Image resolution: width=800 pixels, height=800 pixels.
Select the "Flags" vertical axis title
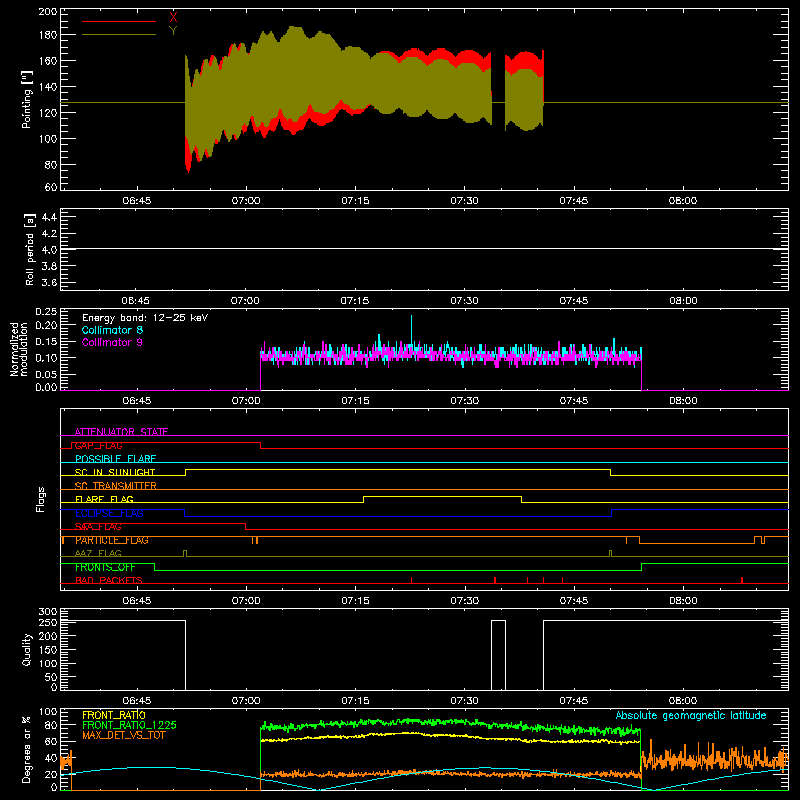(41, 499)
